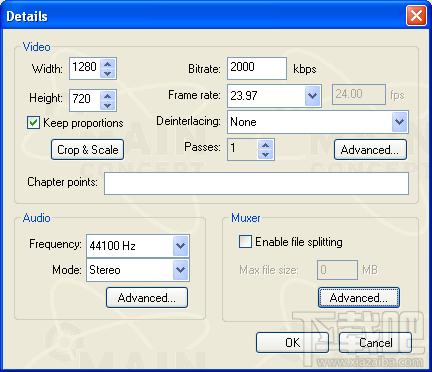Expand the Deinterlacing dropdown

tap(399, 122)
